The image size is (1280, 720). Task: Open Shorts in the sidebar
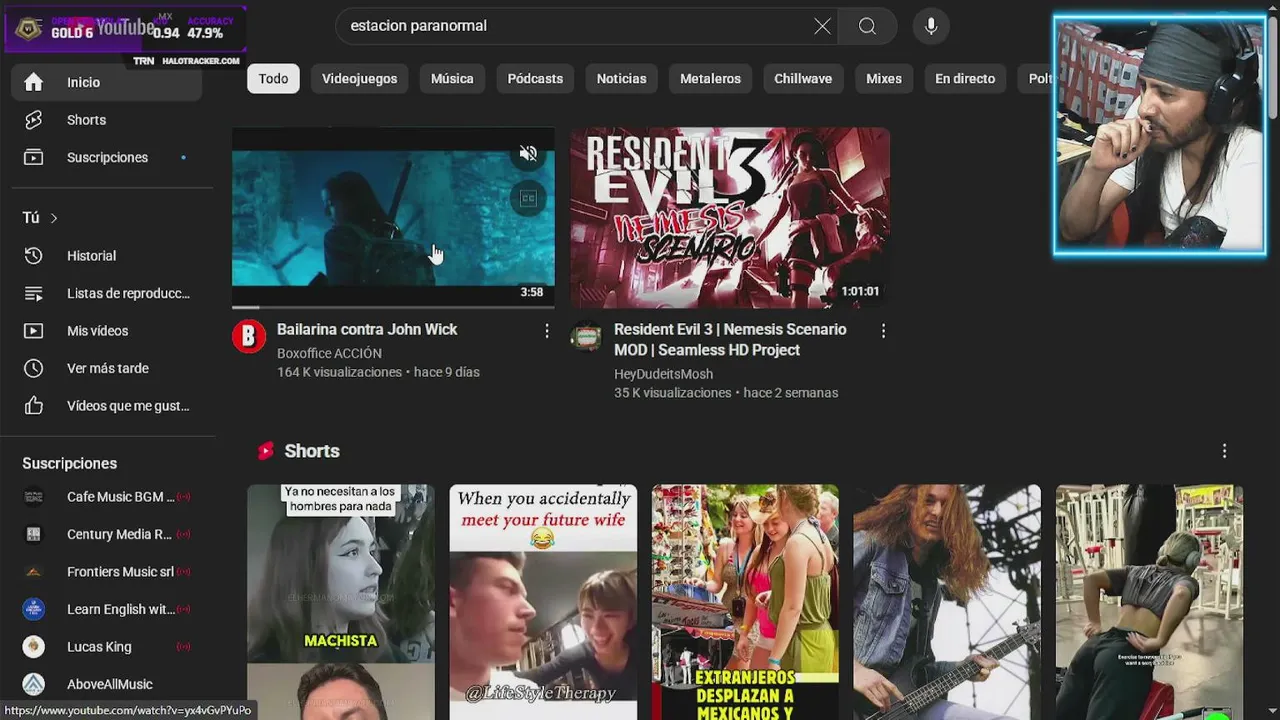(x=107, y=120)
